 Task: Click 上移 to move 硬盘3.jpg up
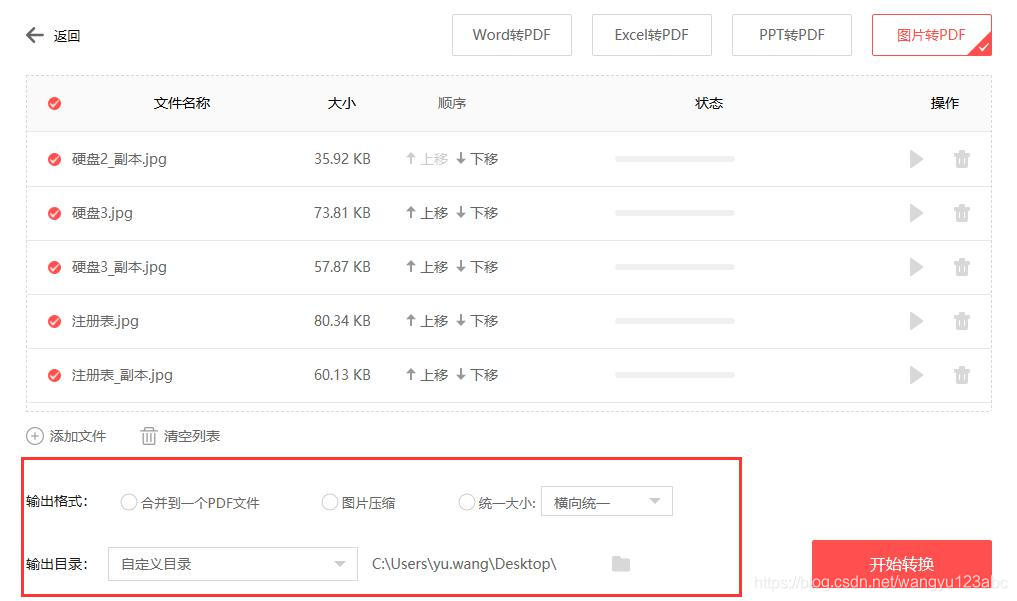(x=429, y=212)
